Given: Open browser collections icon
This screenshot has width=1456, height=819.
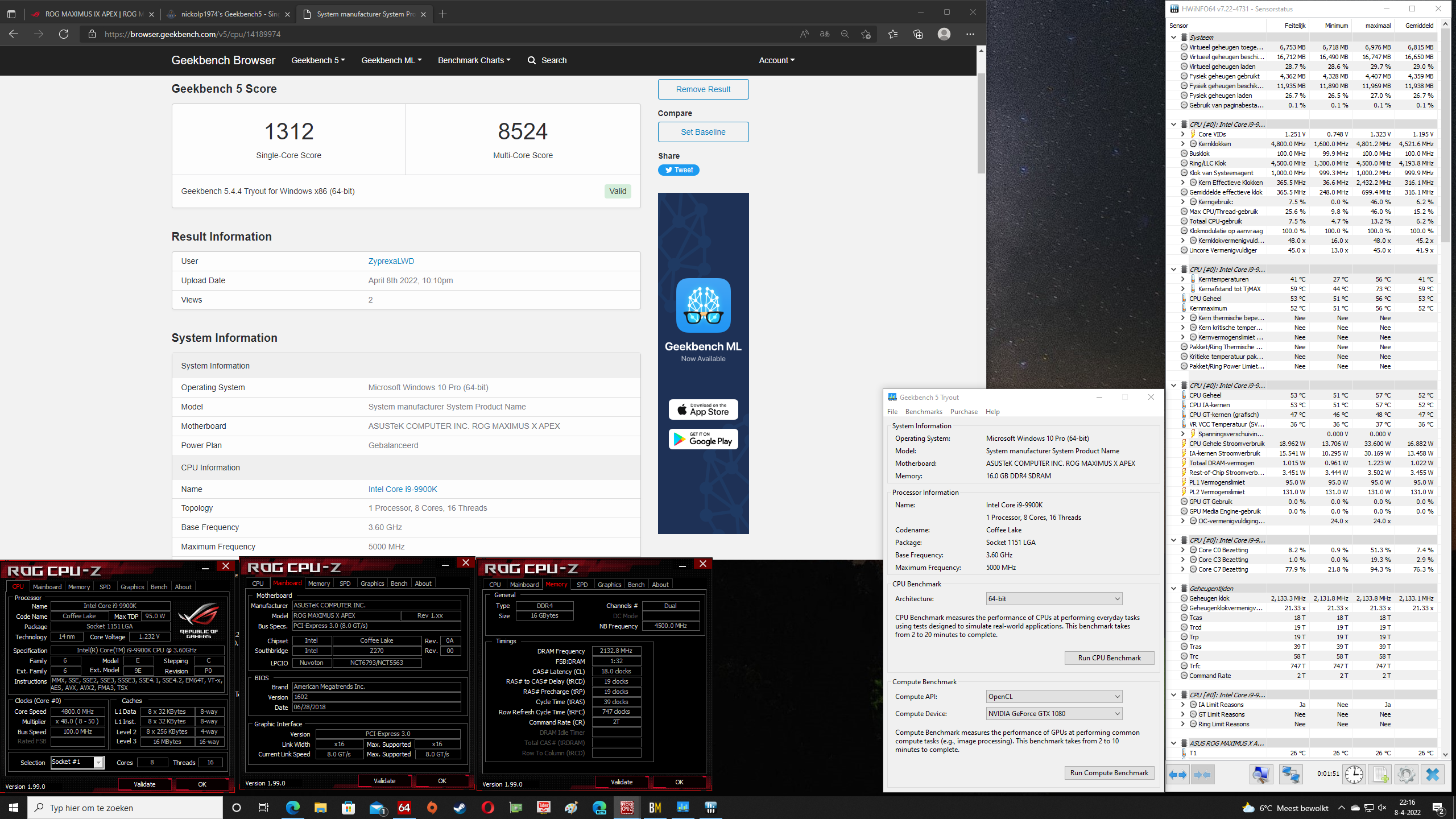Looking at the screenshot, I should point(918,34).
